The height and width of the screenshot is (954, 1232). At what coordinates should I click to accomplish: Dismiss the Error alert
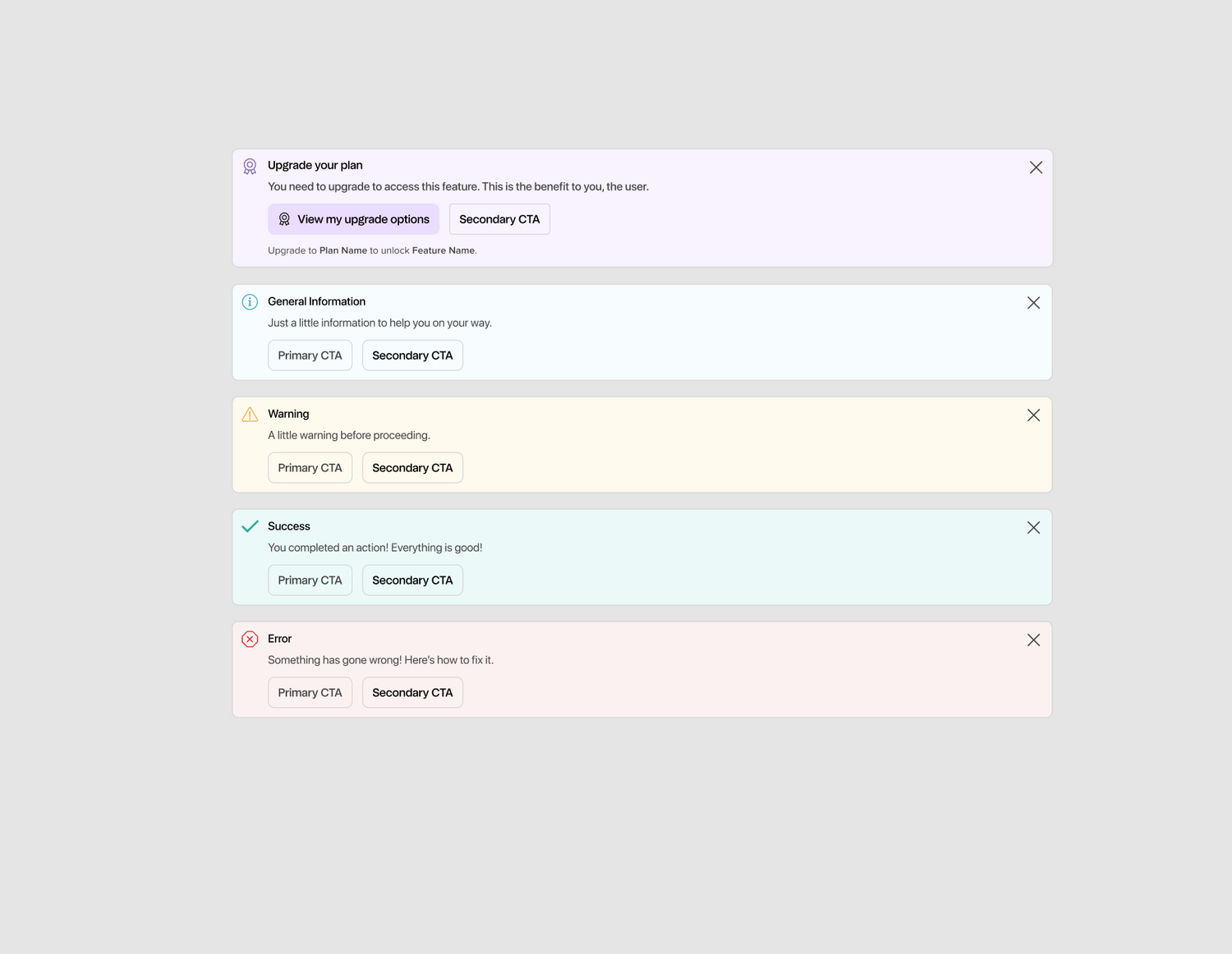[x=1033, y=640]
